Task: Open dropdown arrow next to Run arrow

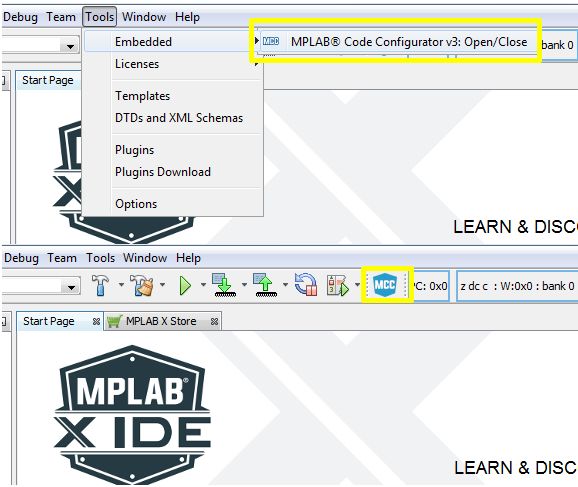Action: (x=203, y=285)
